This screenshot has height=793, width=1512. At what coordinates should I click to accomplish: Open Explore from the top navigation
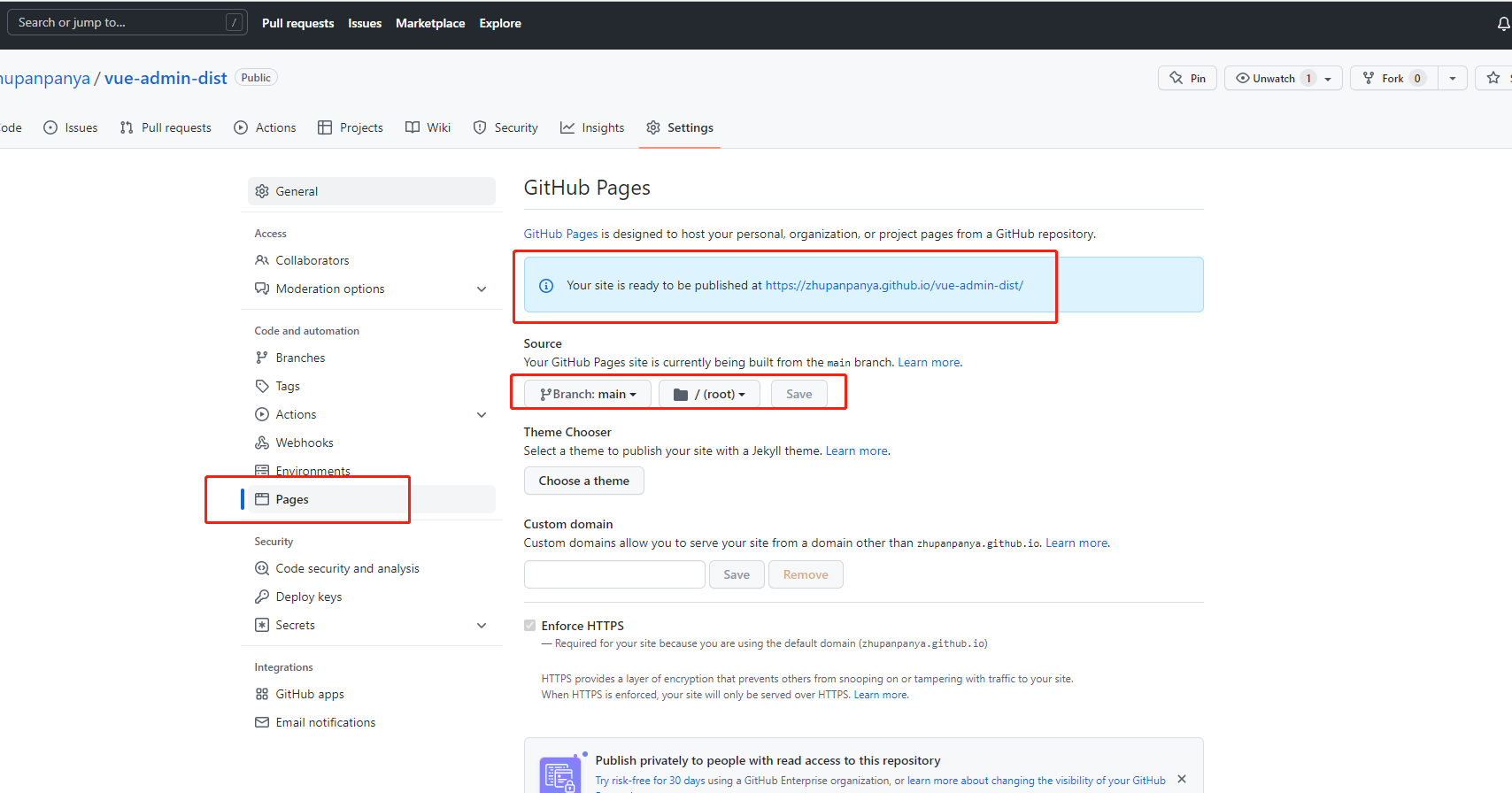point(500,24)
